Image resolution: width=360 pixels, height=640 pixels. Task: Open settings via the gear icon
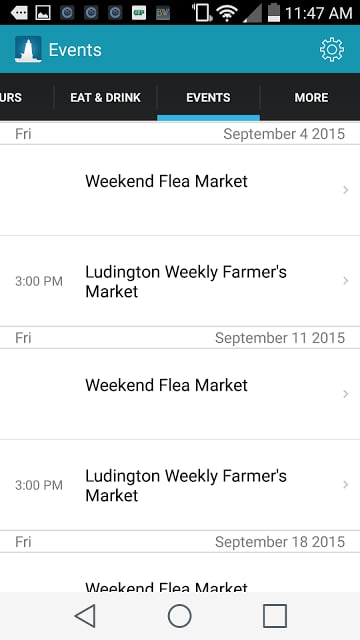pos(331,50)
